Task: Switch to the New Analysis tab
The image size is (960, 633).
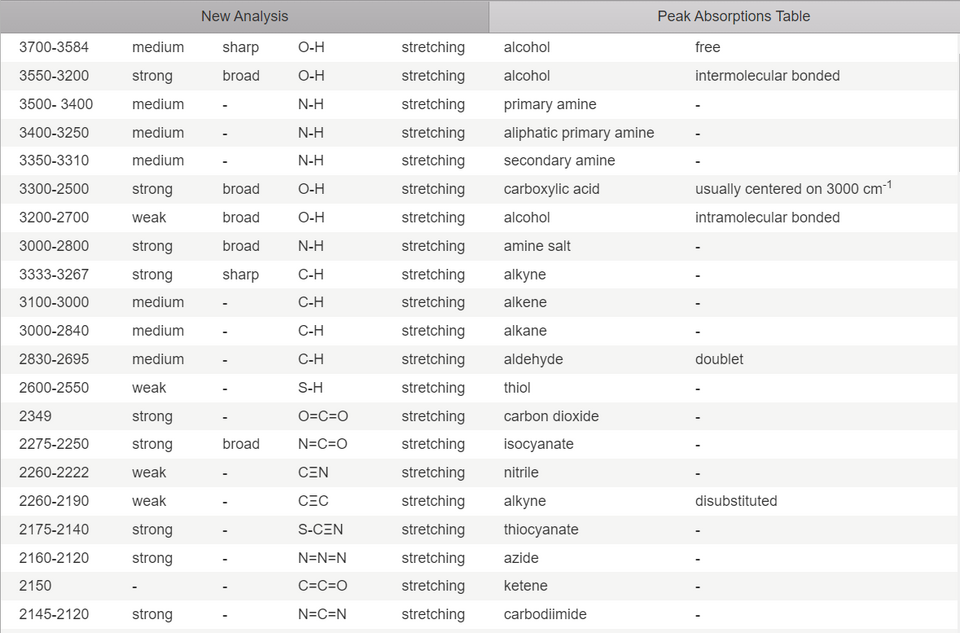Action: coord(244,17)
